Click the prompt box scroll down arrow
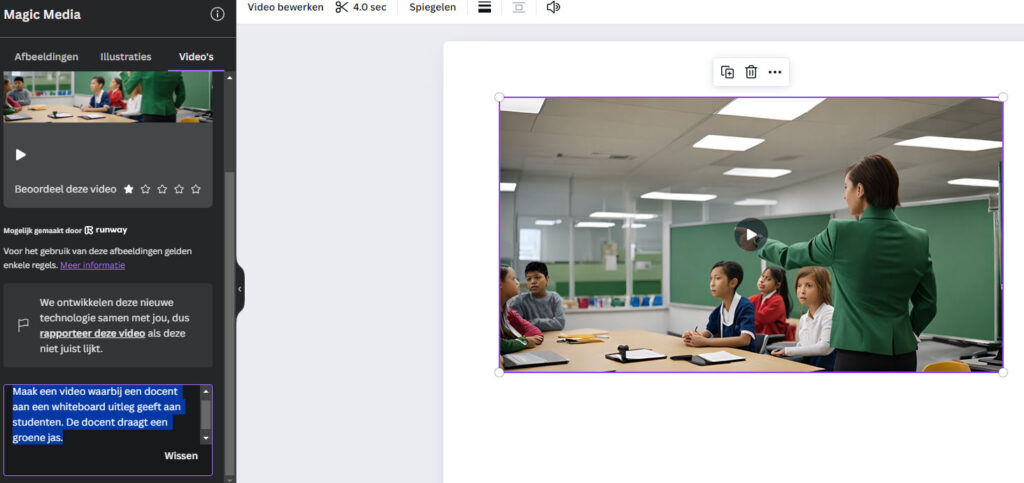 [206, 439]
